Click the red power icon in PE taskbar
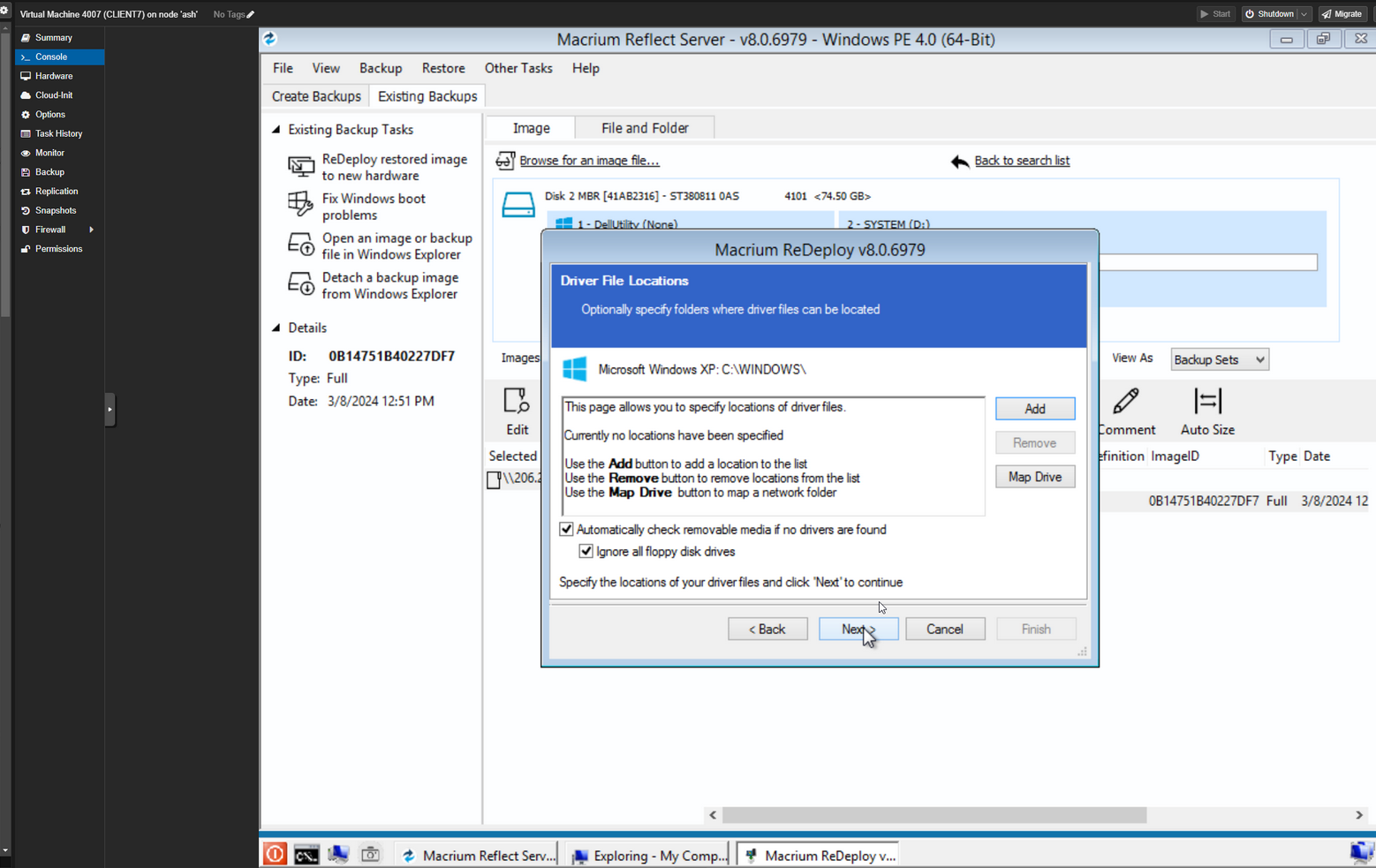The width and height of the screenshot is (1376, 868). [x=275, y=854]
